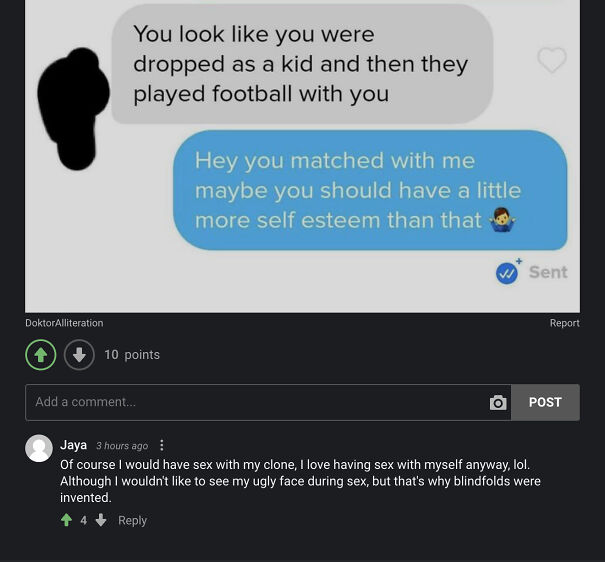Post the comment with POST button
This screenshot has height=562, width=605.
click(x=545, y=402)
